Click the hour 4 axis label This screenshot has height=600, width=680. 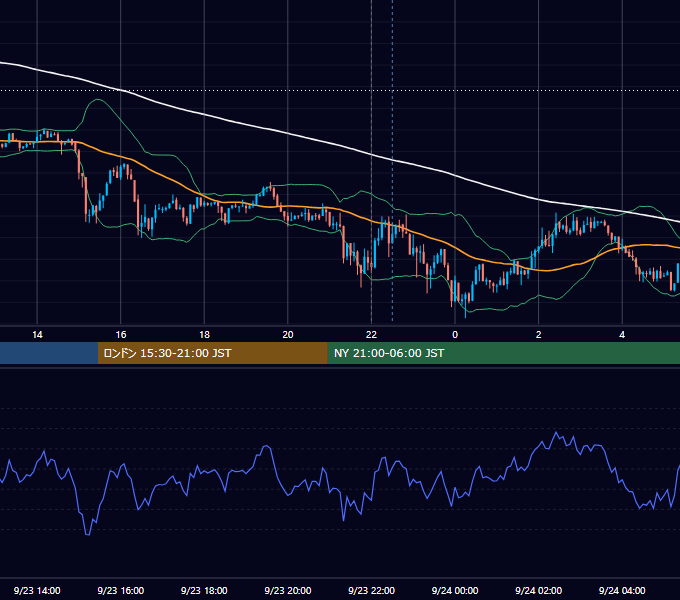tap(622, 335)
